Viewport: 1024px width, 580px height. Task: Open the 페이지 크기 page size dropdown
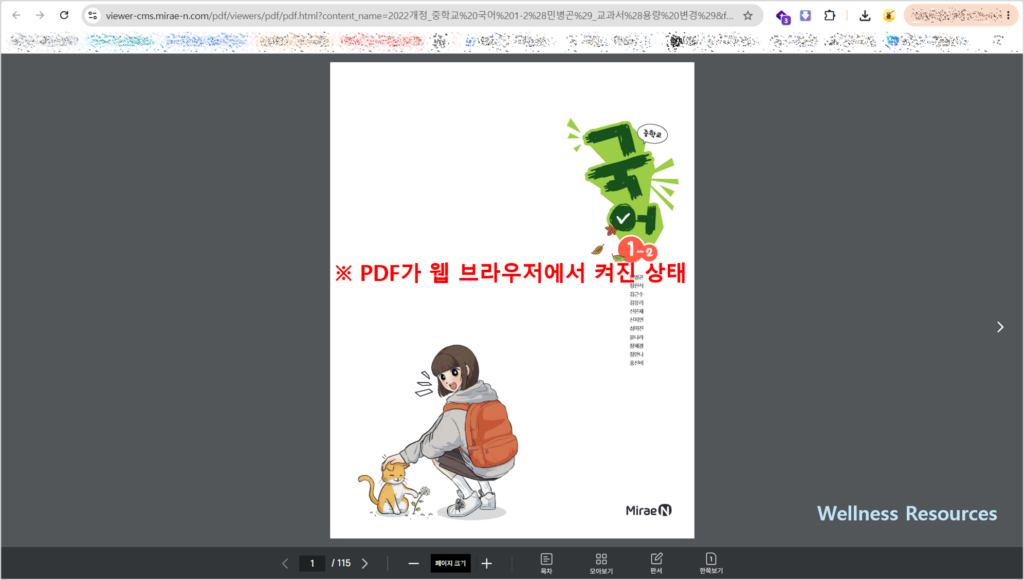[451, 563]
